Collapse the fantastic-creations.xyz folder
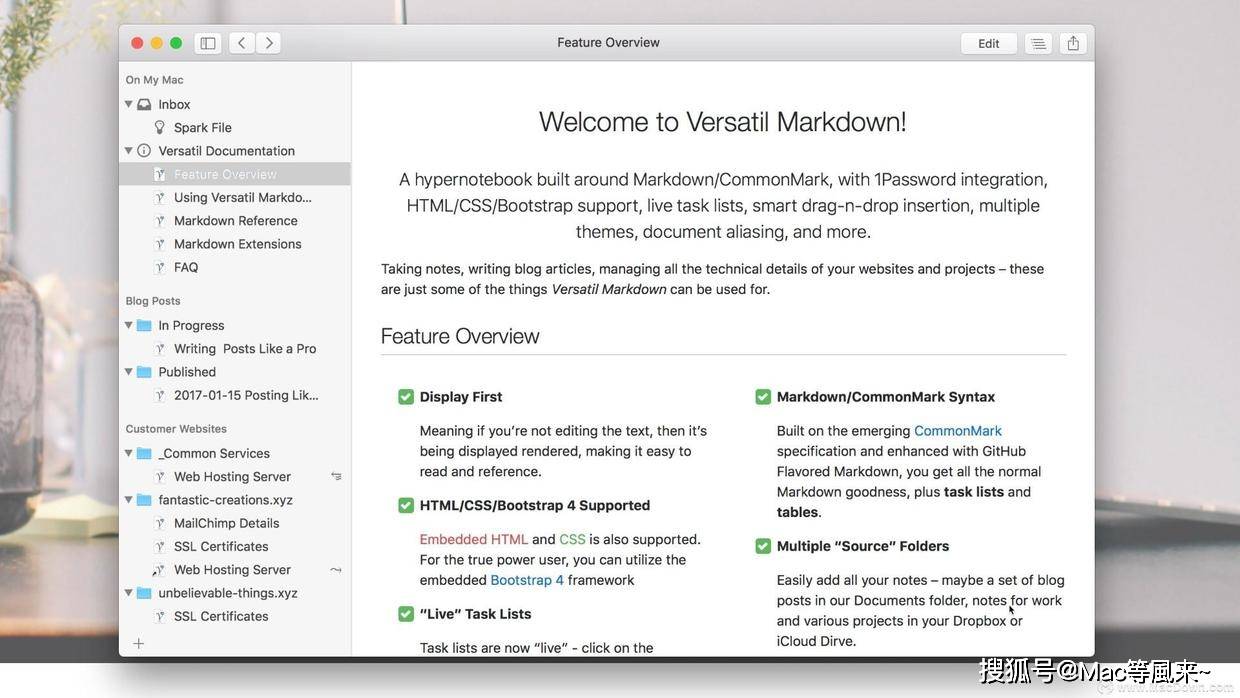The width and height of the screenshot is (1240, 698). click(128, 500)
